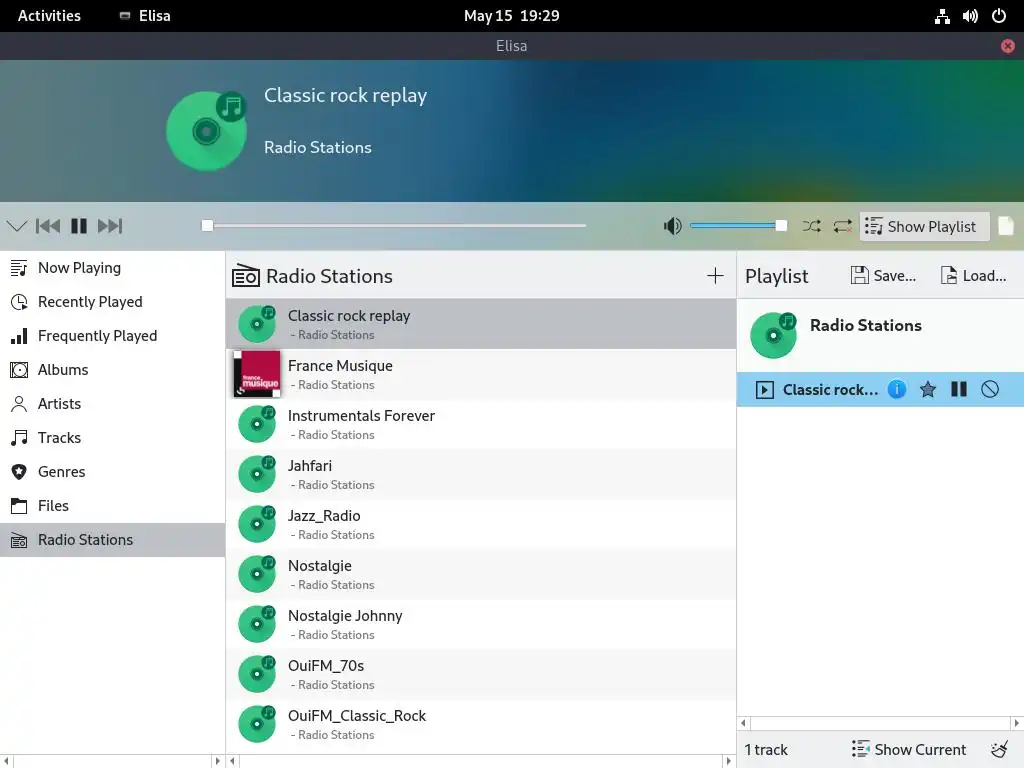The image size is (1024, 768).
Task: Open the network status icon
Action: (x=942, y=16)
